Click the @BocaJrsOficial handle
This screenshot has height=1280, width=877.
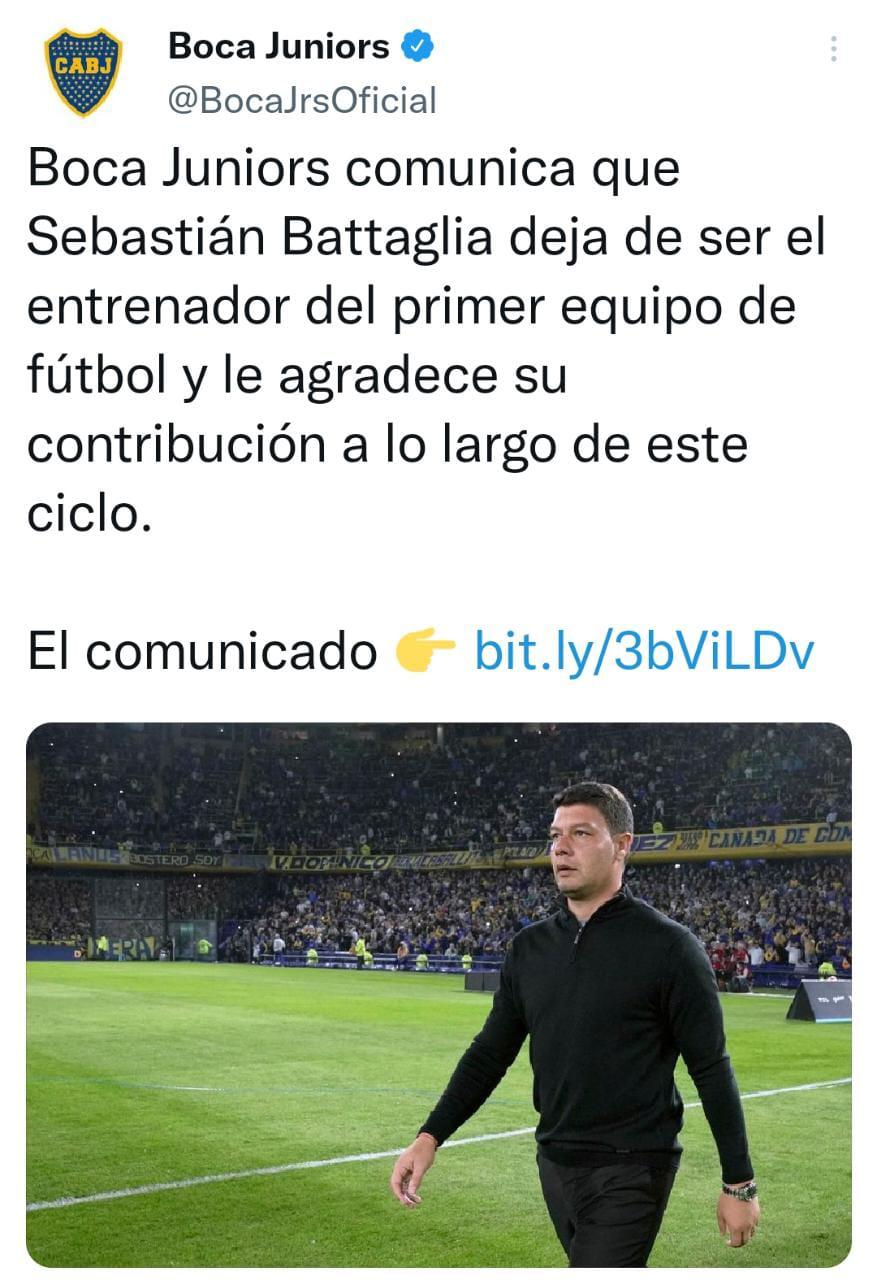302,100
